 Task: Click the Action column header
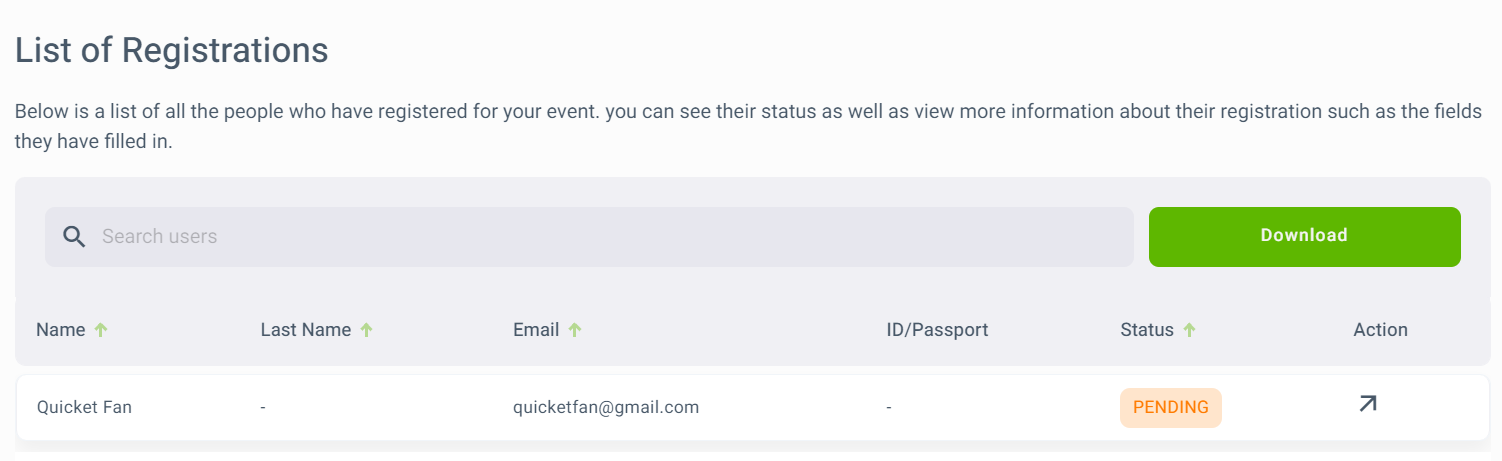pyautogui.click(x=1380, y=330)
